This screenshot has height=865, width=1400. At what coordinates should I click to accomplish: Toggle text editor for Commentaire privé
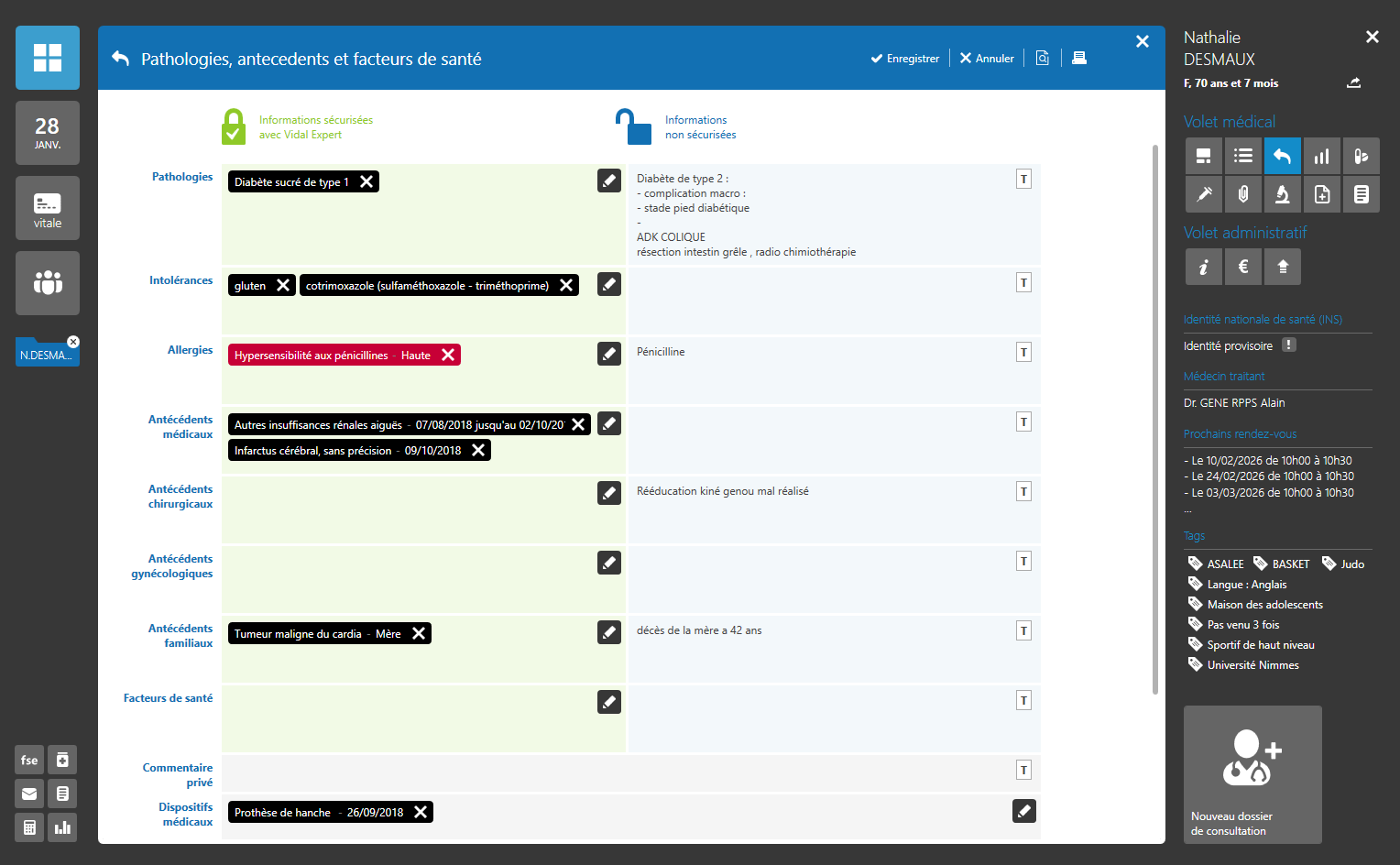pos(1023,771)
